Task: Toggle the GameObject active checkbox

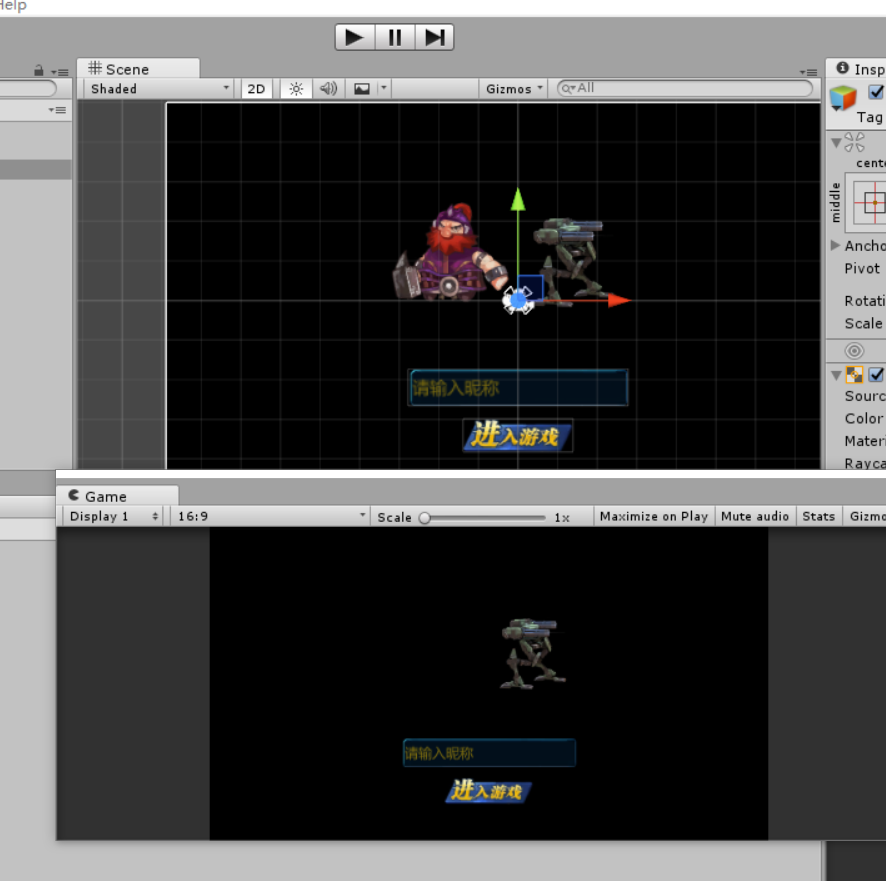Action: tap(876, 92)
